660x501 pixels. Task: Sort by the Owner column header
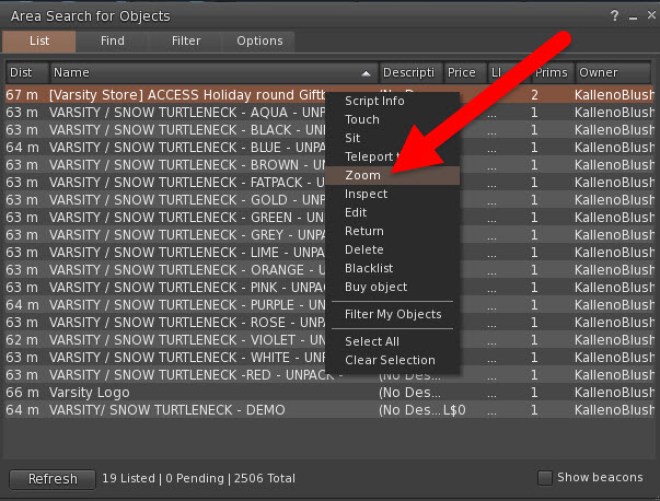613,73
